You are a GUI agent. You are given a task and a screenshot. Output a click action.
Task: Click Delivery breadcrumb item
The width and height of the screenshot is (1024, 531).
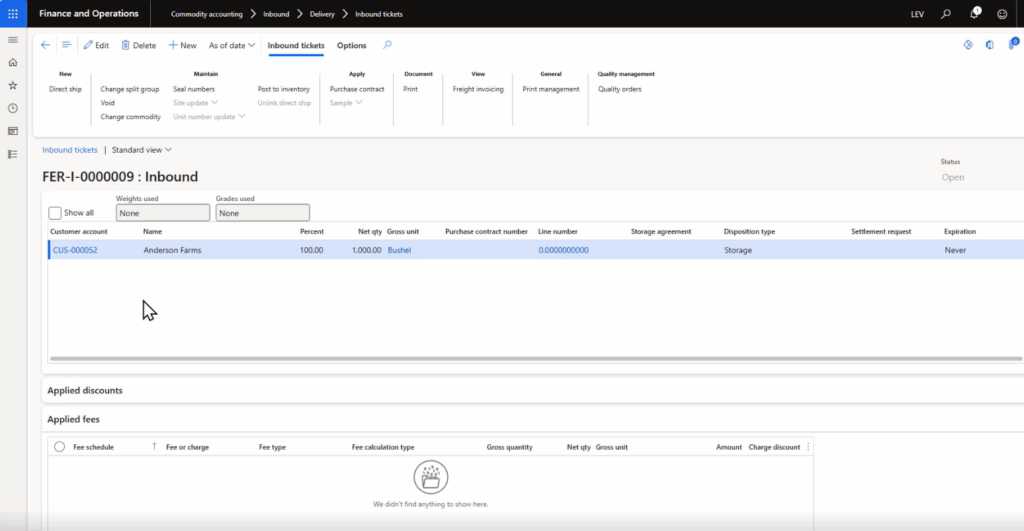(322, 14)
